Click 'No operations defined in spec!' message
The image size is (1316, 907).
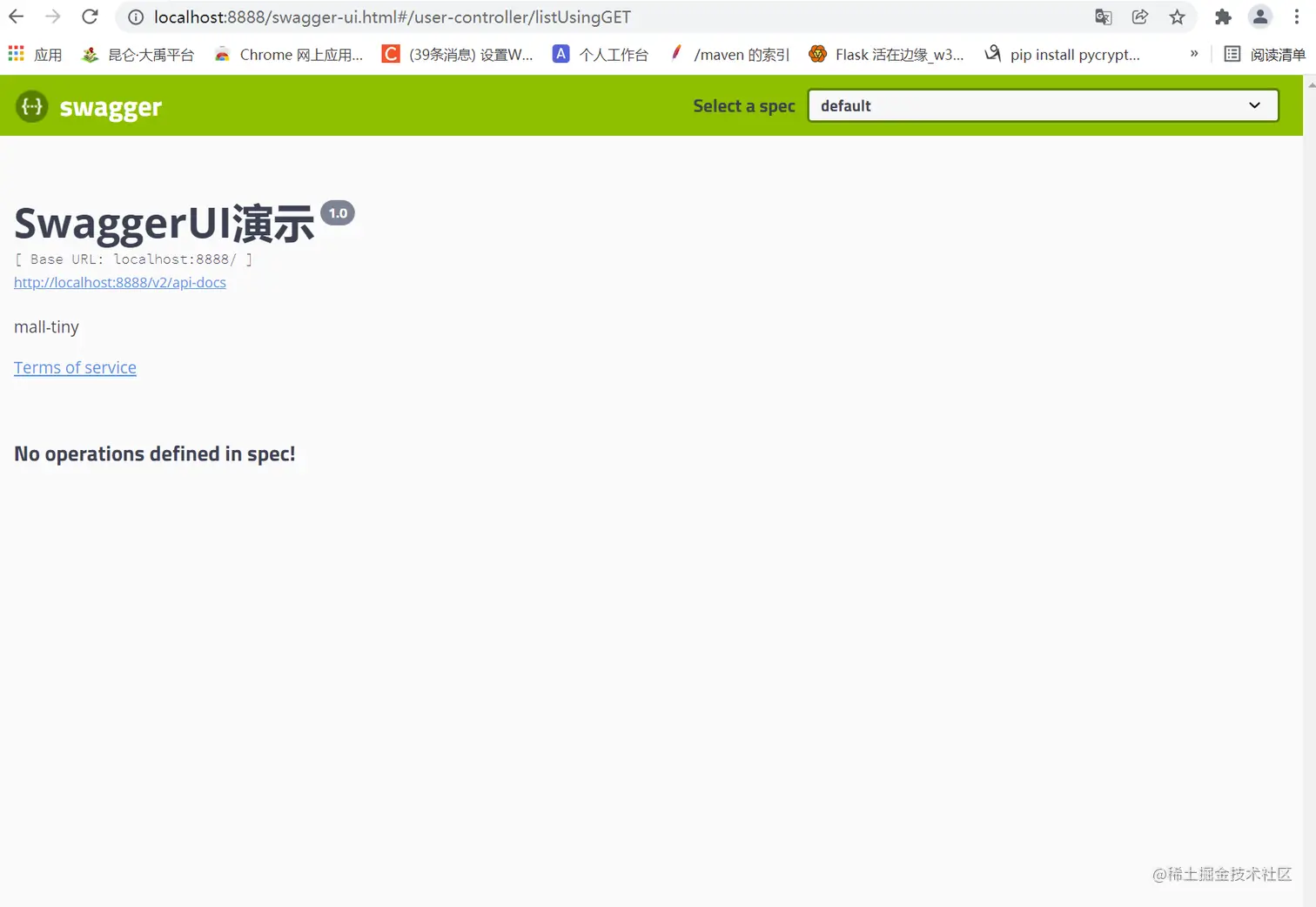[x=155, y=454]
